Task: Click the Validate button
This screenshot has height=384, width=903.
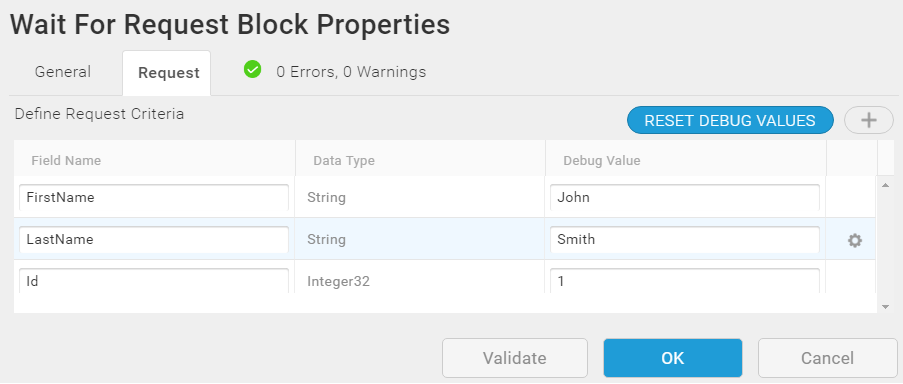Action: [x=514, y=358]
